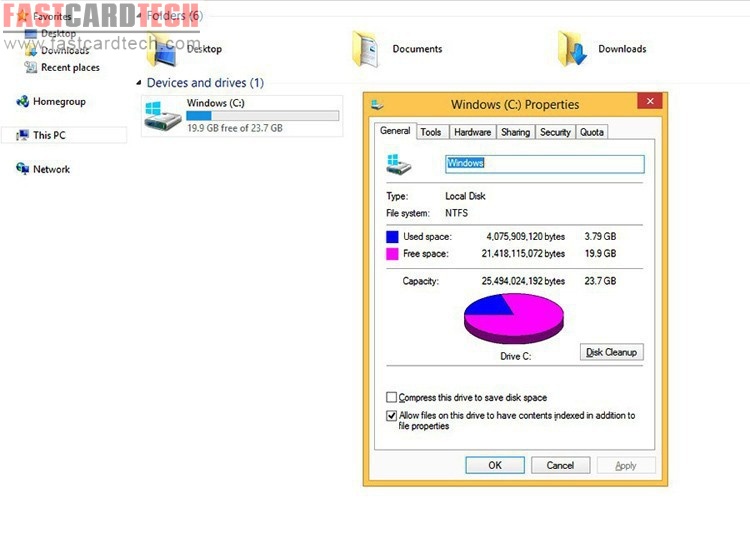Close the Windows (C:) Properties dialog
This screenshot has height=538, width=750.
[x=650, y=101]
